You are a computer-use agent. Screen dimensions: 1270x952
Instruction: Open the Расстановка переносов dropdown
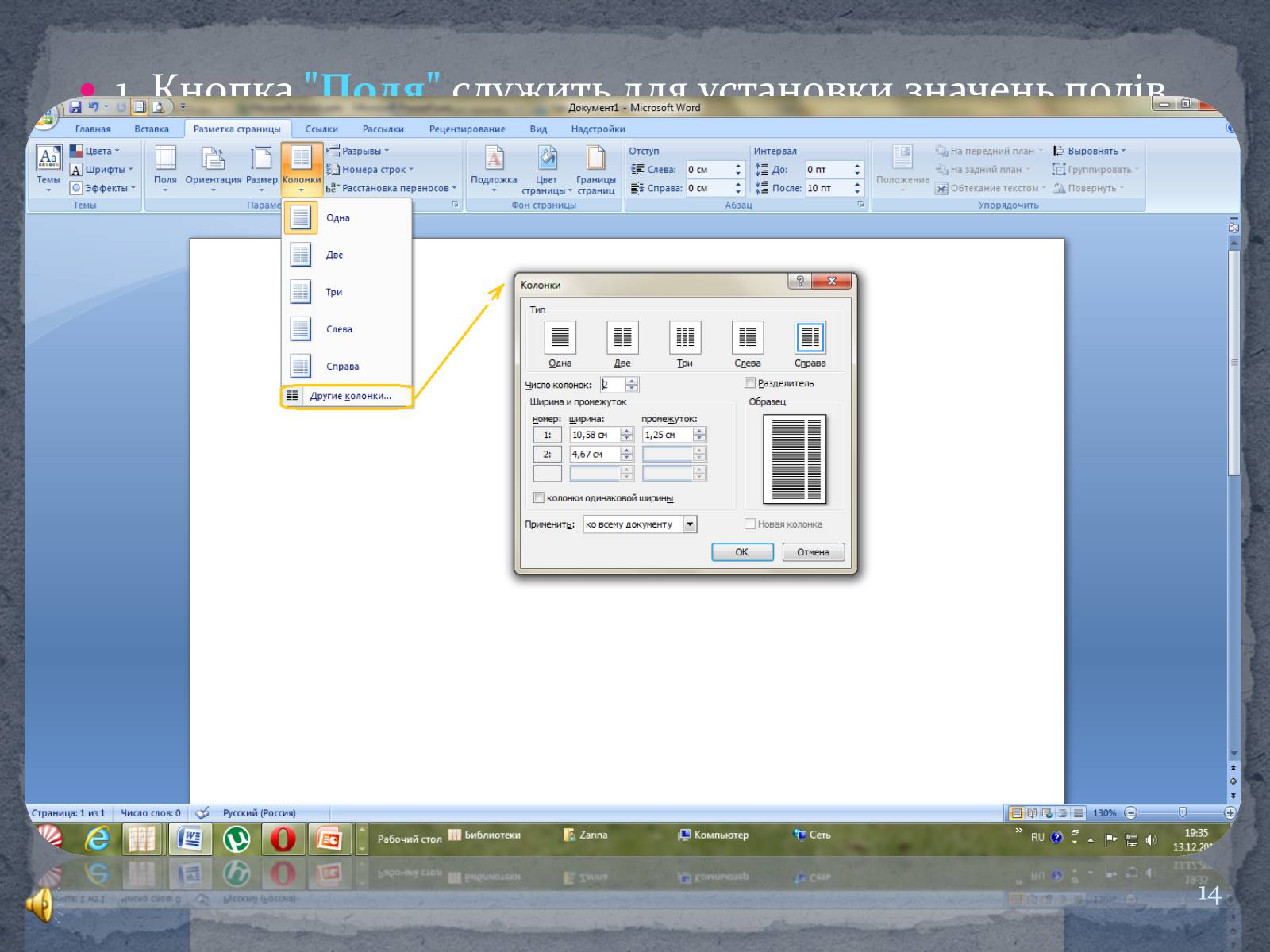(x=392, y=188)
